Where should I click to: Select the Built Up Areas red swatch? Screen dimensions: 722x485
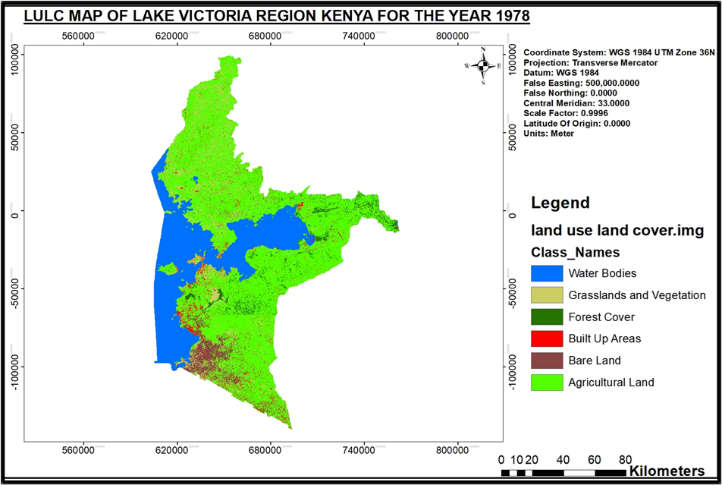pos(547,339)
